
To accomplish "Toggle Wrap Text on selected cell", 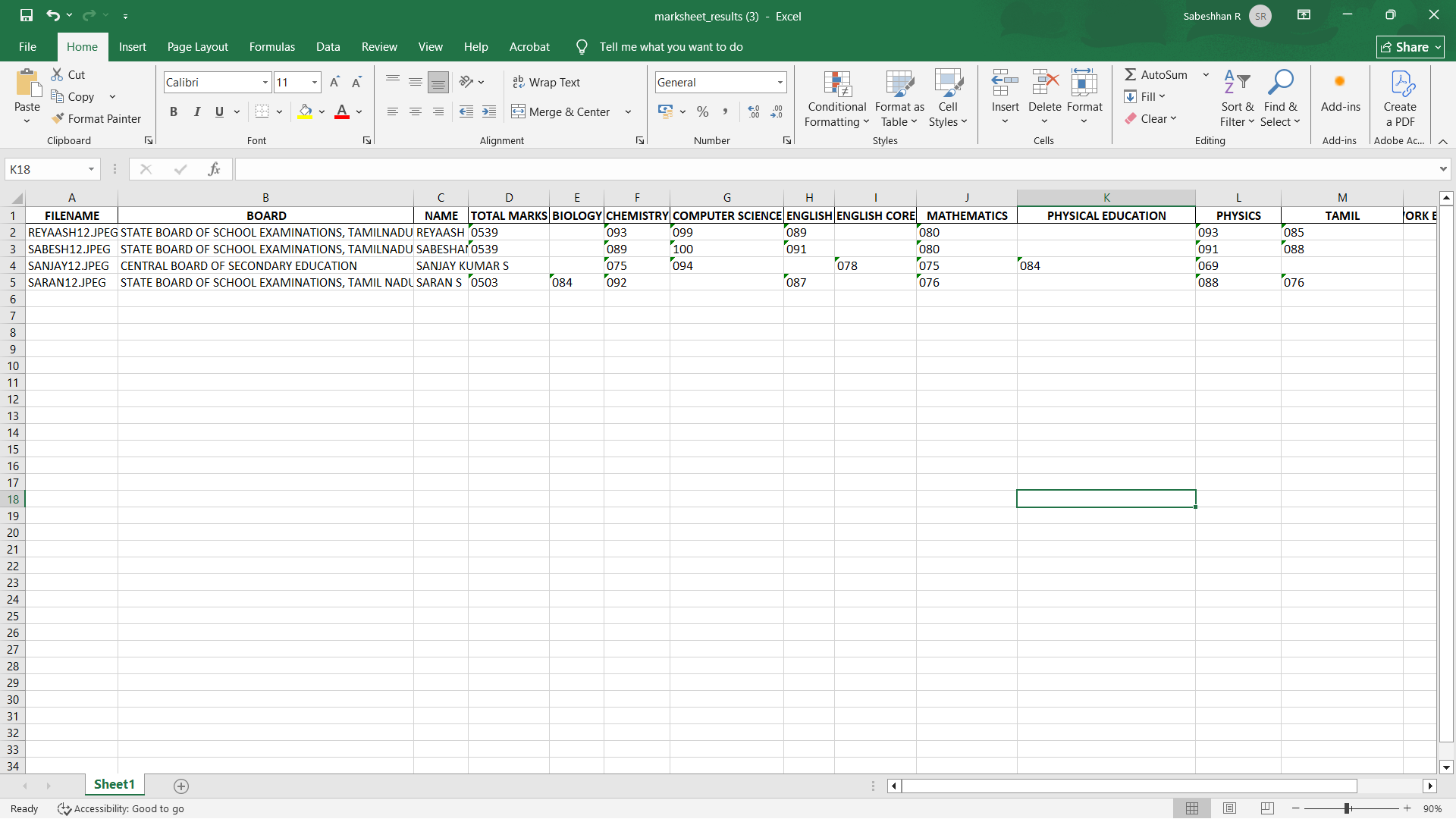I will tap(546, 82).
